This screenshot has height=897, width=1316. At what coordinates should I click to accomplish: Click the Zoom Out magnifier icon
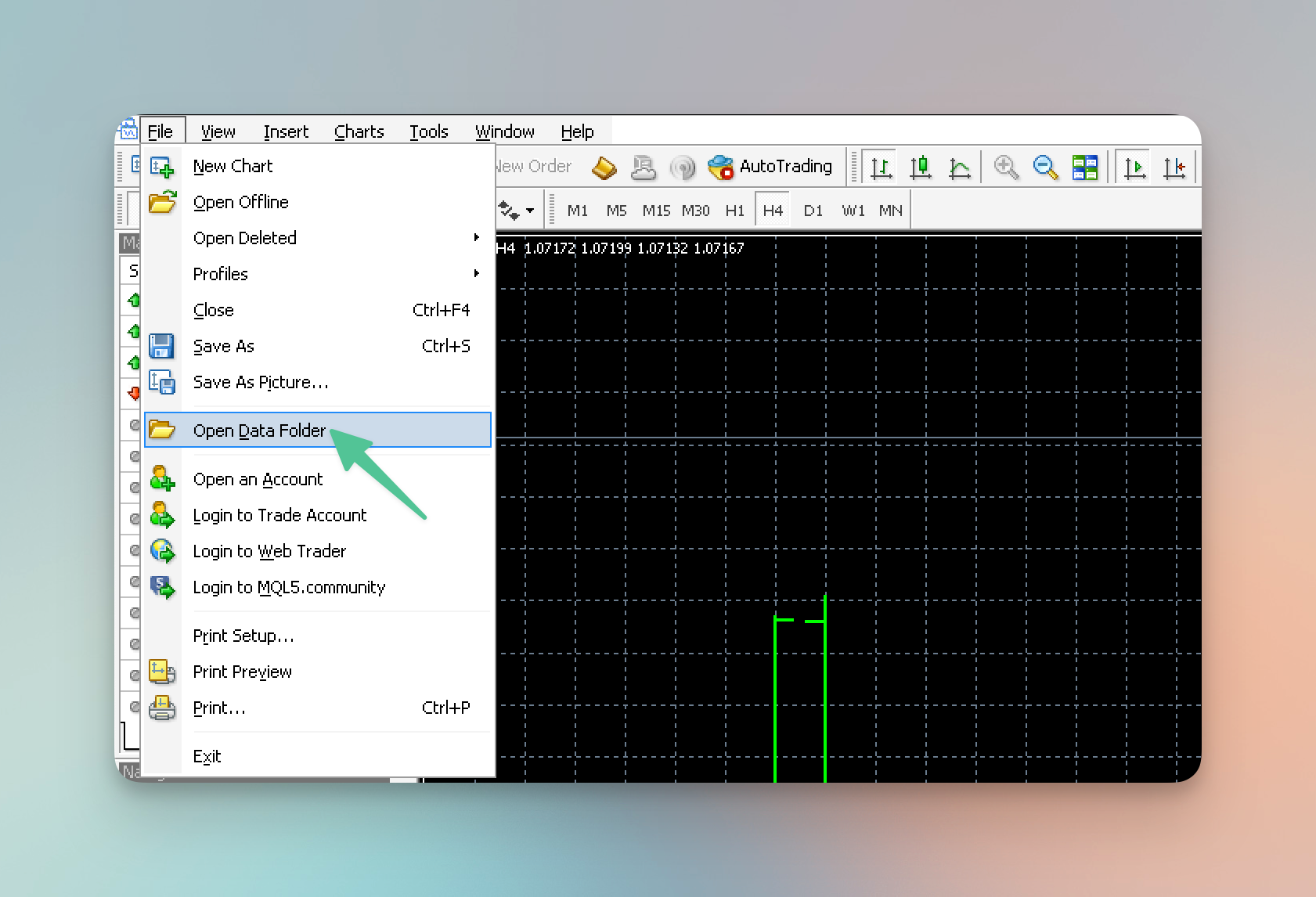tap(1045, 168)
